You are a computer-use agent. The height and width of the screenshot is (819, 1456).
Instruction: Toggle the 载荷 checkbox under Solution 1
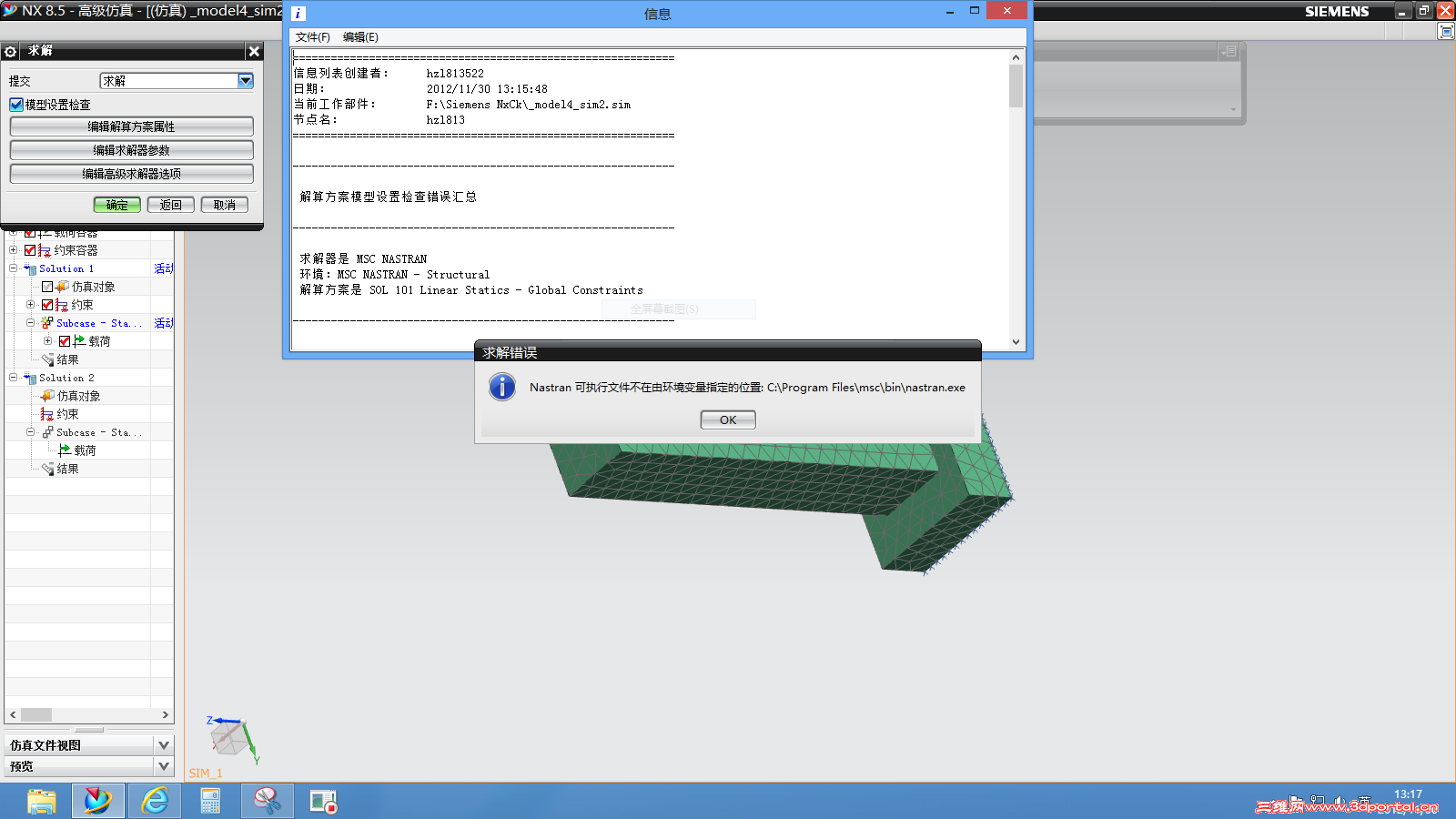(65, 341)
